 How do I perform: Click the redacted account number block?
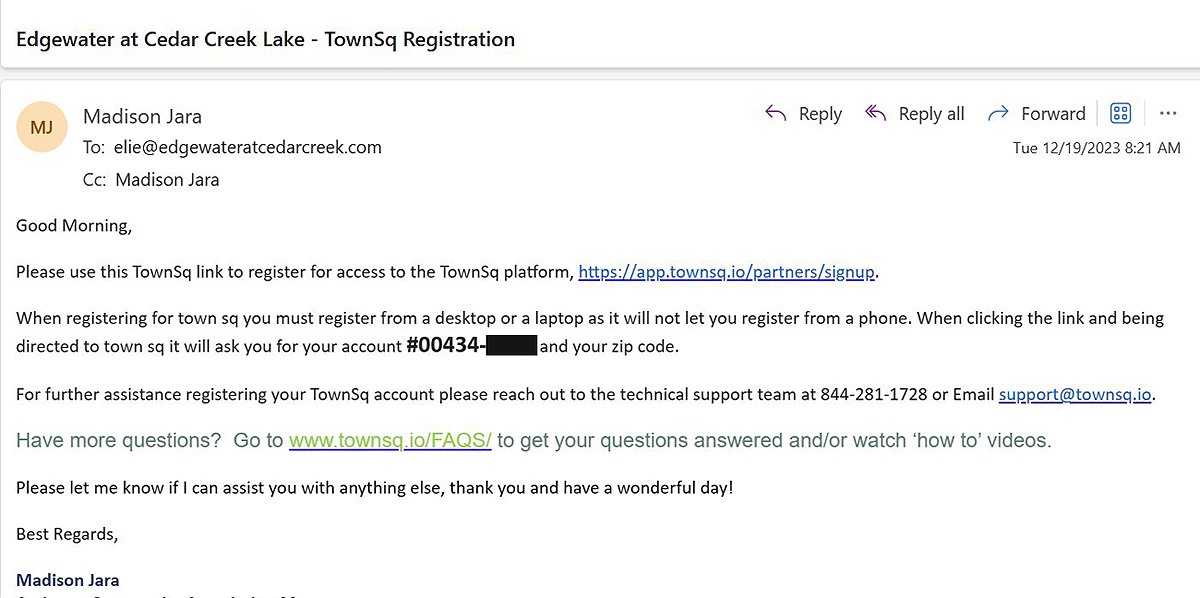click(x=511, y=347)
